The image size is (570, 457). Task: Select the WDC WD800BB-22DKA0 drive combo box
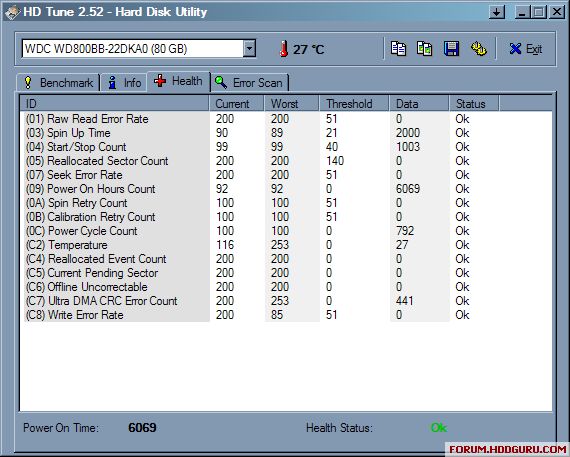(x=139, y=48)
